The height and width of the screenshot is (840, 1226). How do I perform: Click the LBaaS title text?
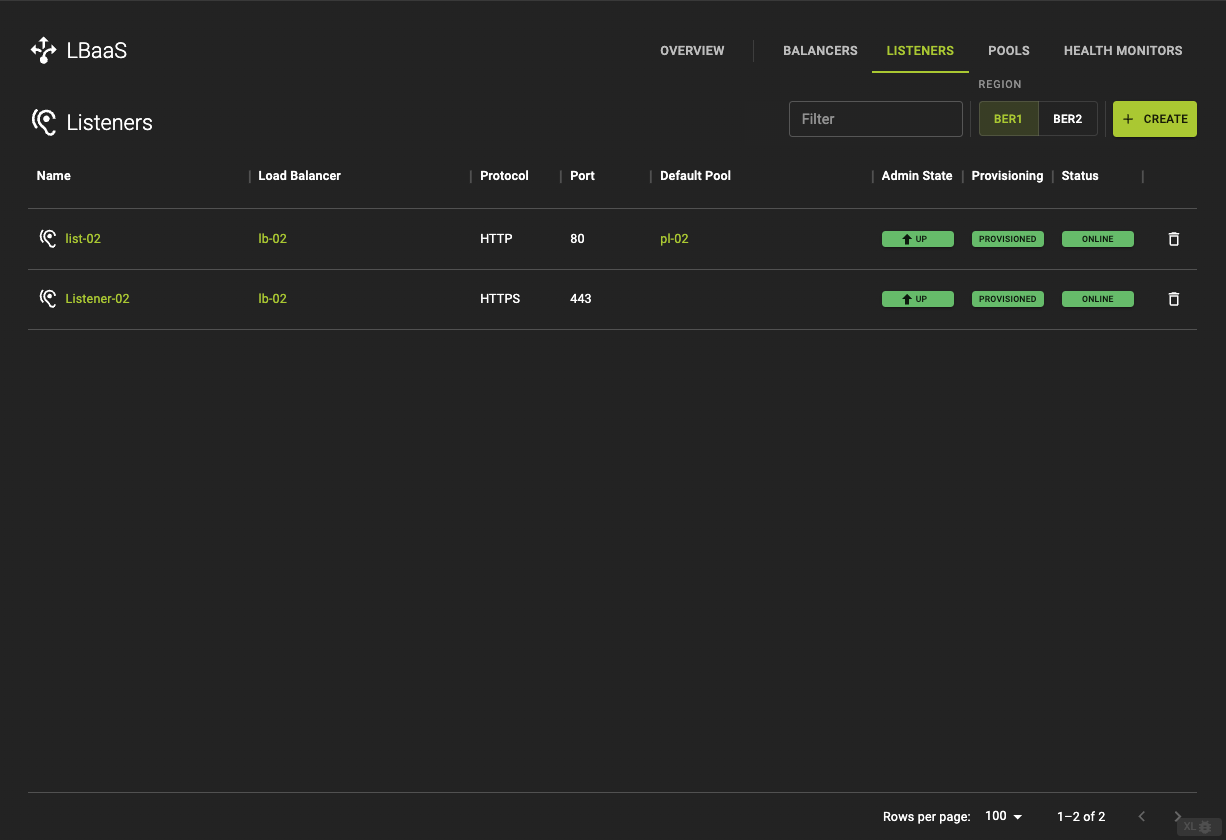[97, 50]
